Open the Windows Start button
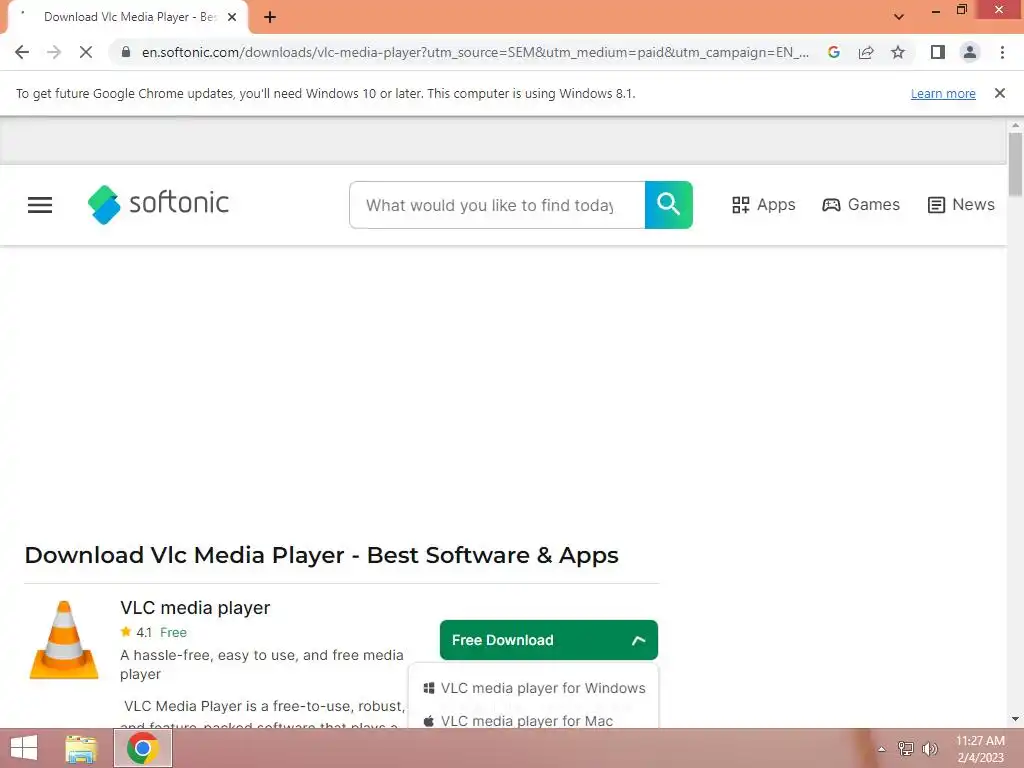The height and width of the screenshot is (768, 1024). click(24, 748)
